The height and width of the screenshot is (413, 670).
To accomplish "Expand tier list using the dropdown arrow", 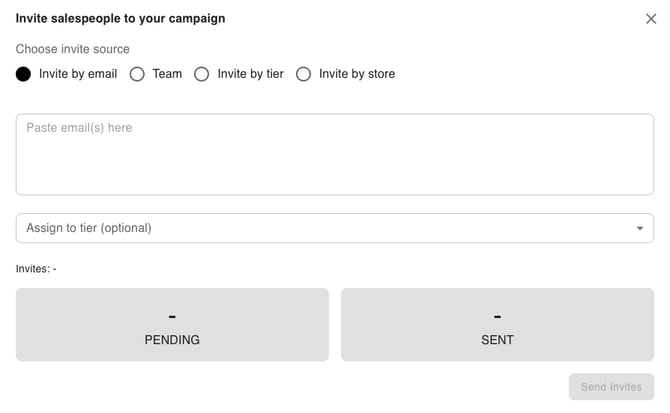I will [640, 228].
